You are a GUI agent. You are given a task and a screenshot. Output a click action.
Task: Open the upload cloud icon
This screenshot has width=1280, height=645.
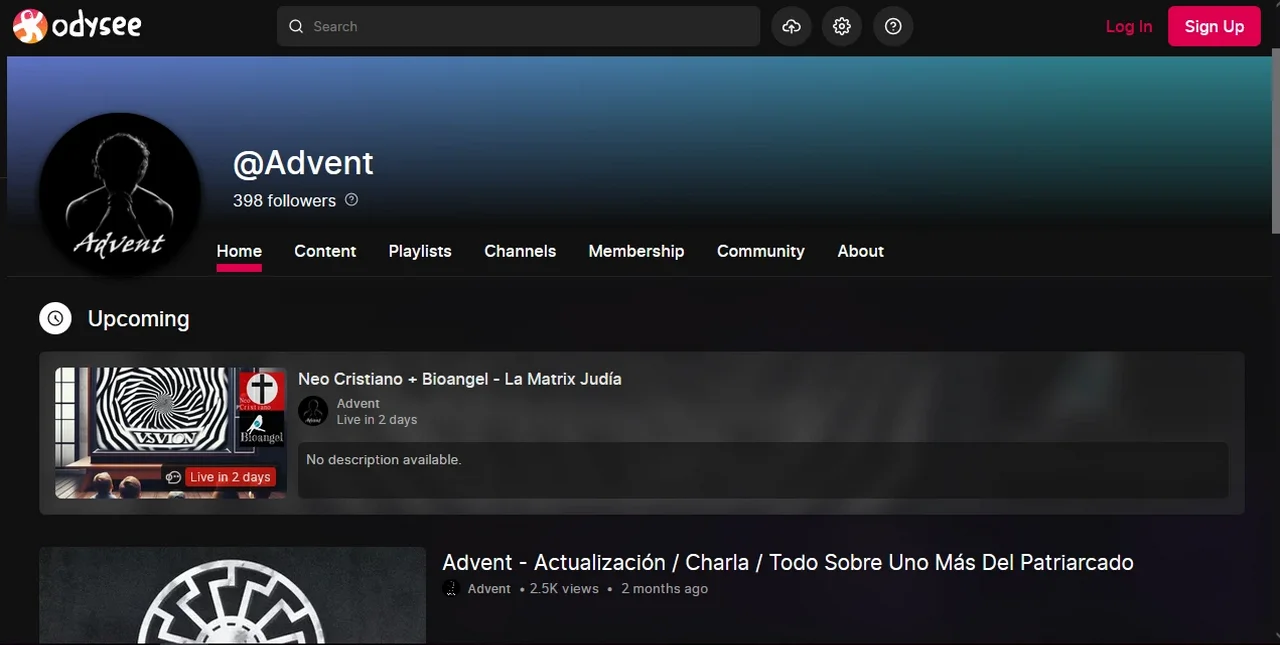click(x=791, y=27)
